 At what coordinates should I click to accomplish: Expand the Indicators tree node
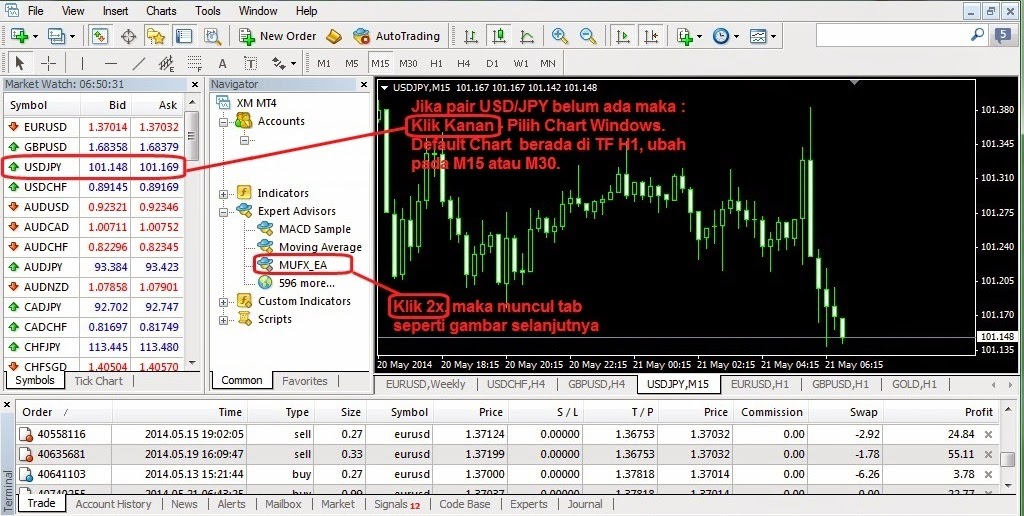coord(224,194)
